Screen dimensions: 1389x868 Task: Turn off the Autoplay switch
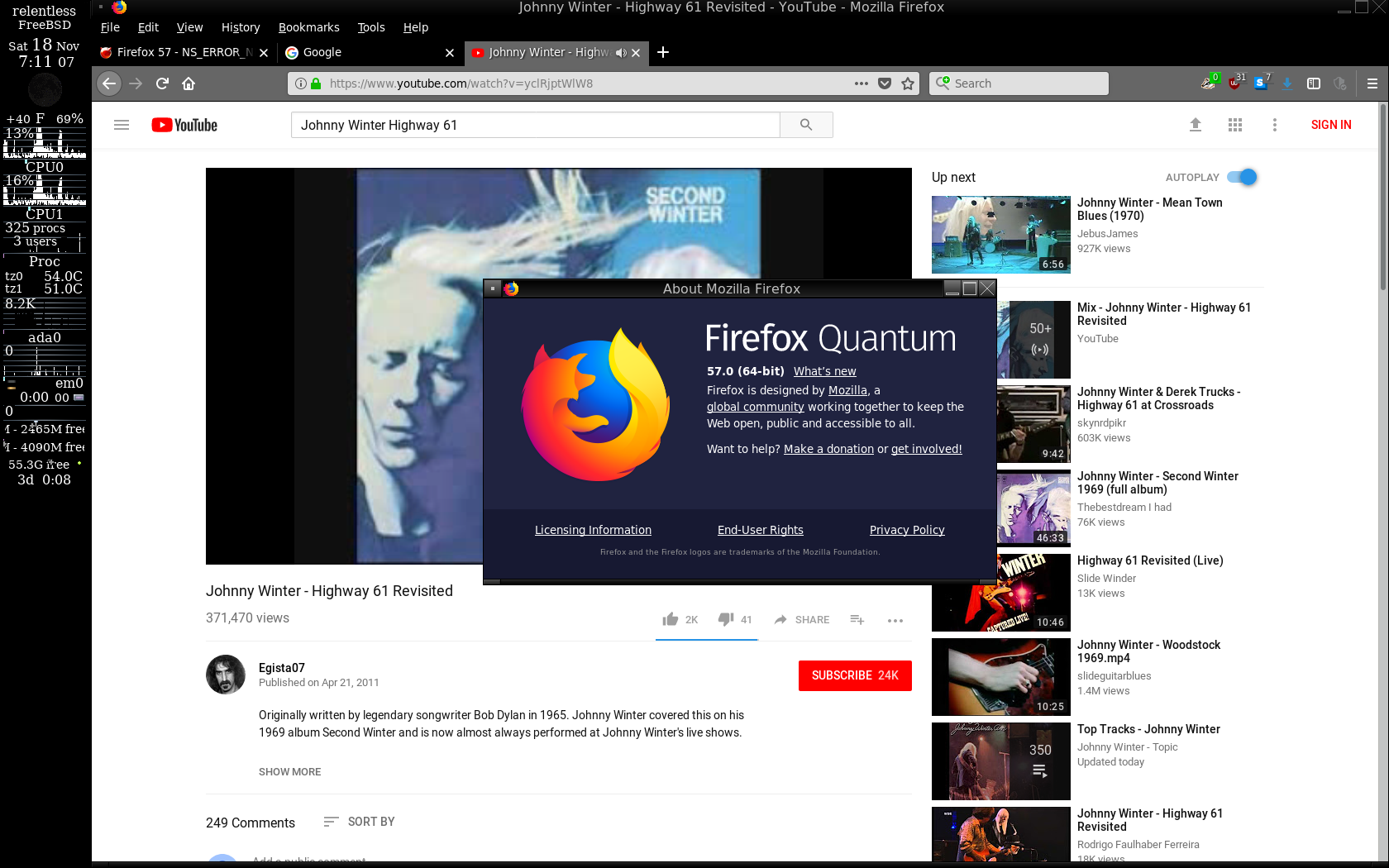1242,177
